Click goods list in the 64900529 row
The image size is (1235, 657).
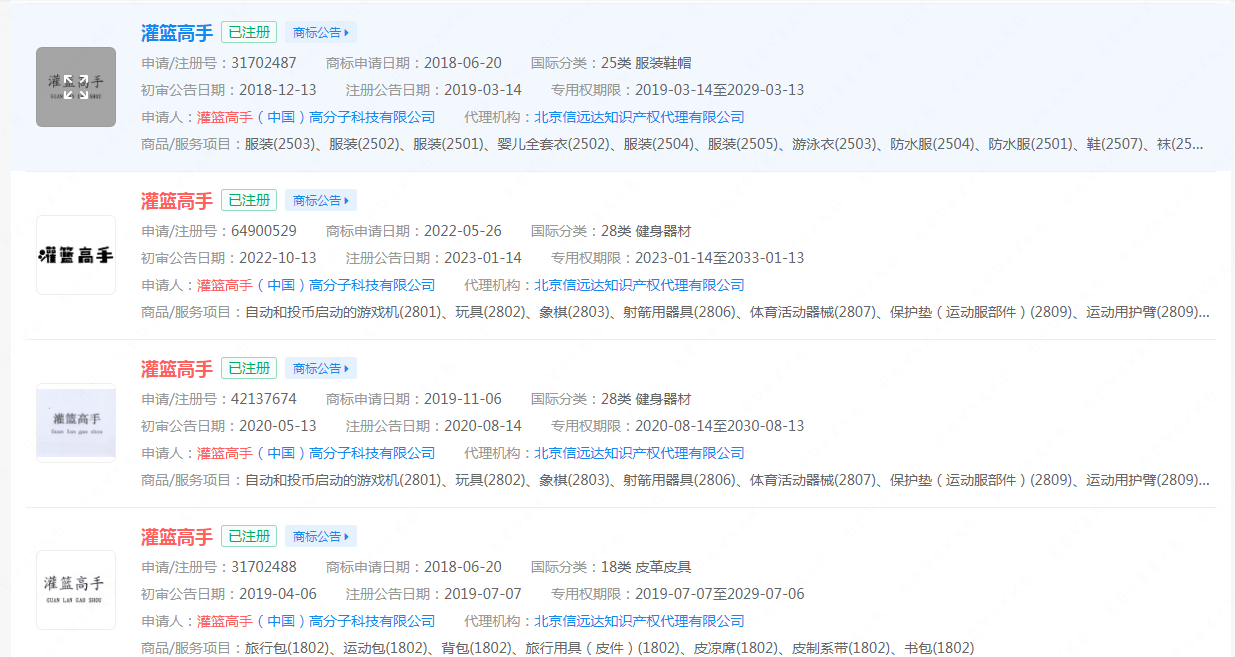coord(727,312)
